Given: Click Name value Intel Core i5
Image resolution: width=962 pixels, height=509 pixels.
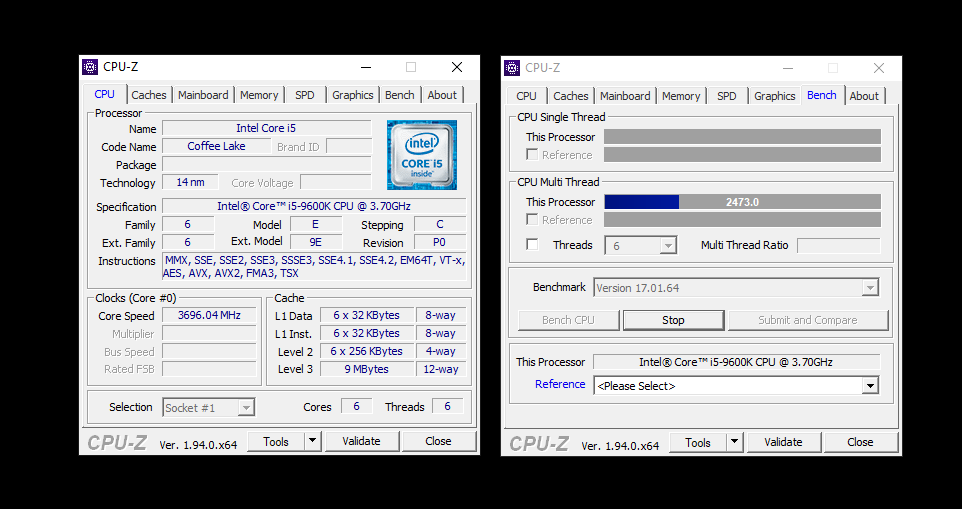Looking at the screenshot, I should [266, 128].
